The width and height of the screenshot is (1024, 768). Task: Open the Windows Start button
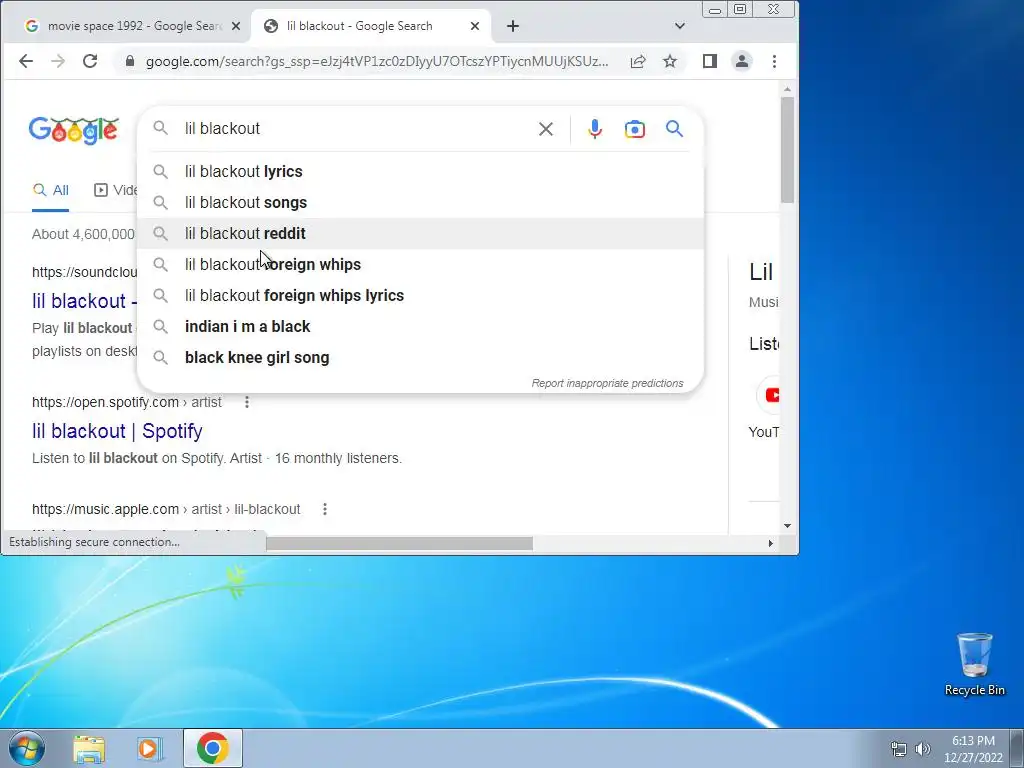(27, 748)
